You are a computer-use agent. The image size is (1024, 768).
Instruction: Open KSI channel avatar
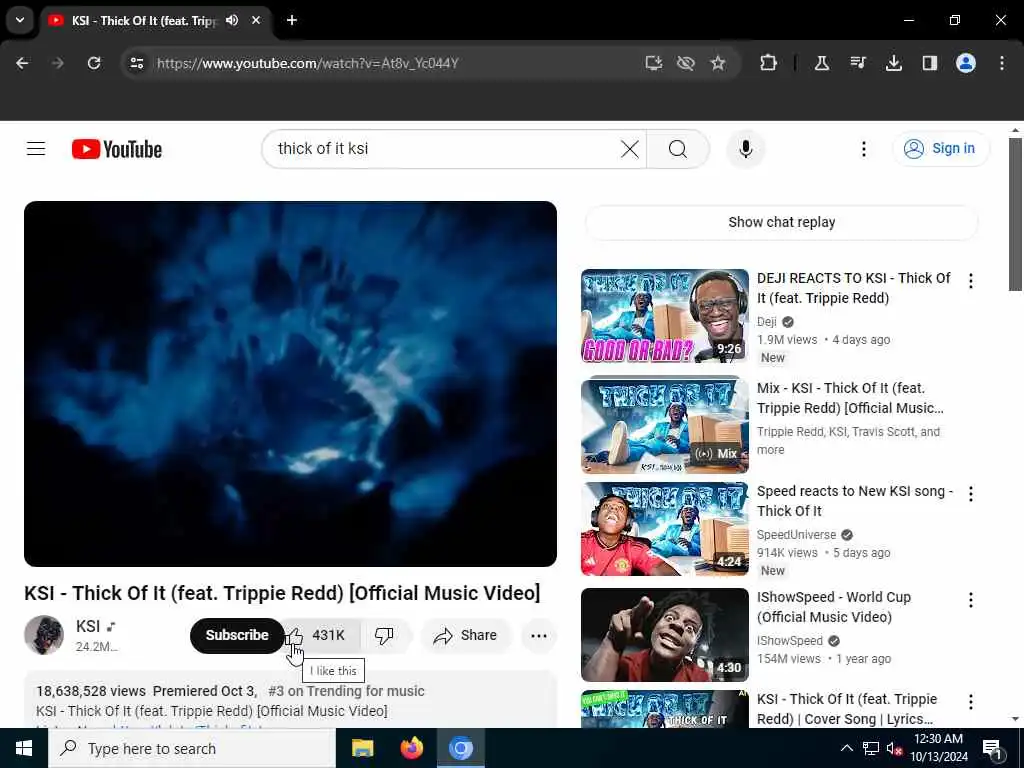pos(44,635)
